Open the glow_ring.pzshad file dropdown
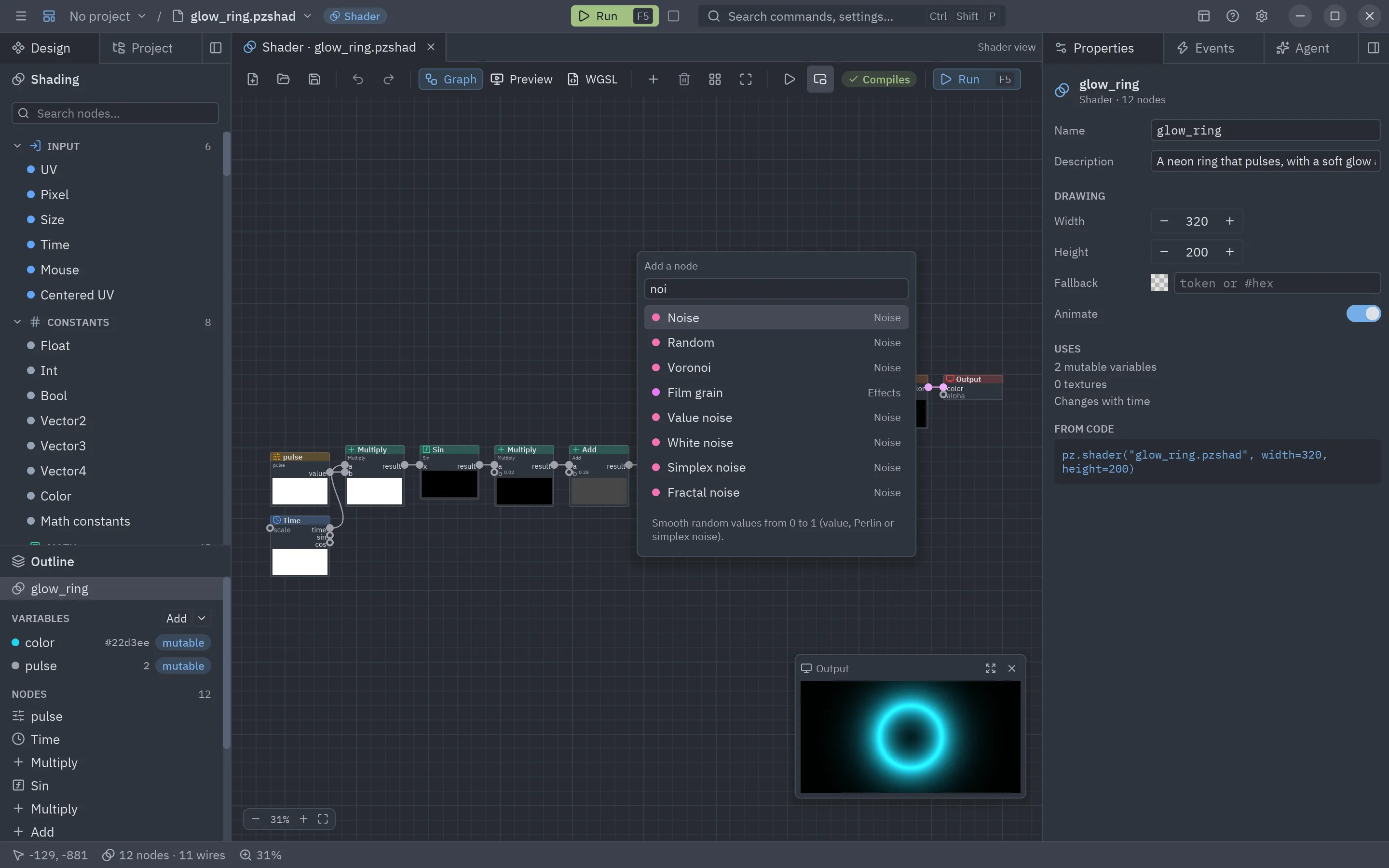Viewport: 1389px width, 868px height. (x=308, y=16)
